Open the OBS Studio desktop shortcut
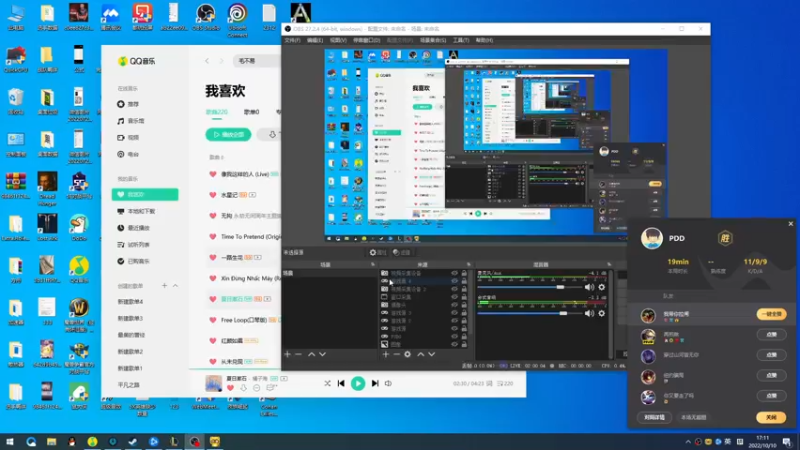The image size is (800, 450). pyautogui.click(x=206, y=17)
